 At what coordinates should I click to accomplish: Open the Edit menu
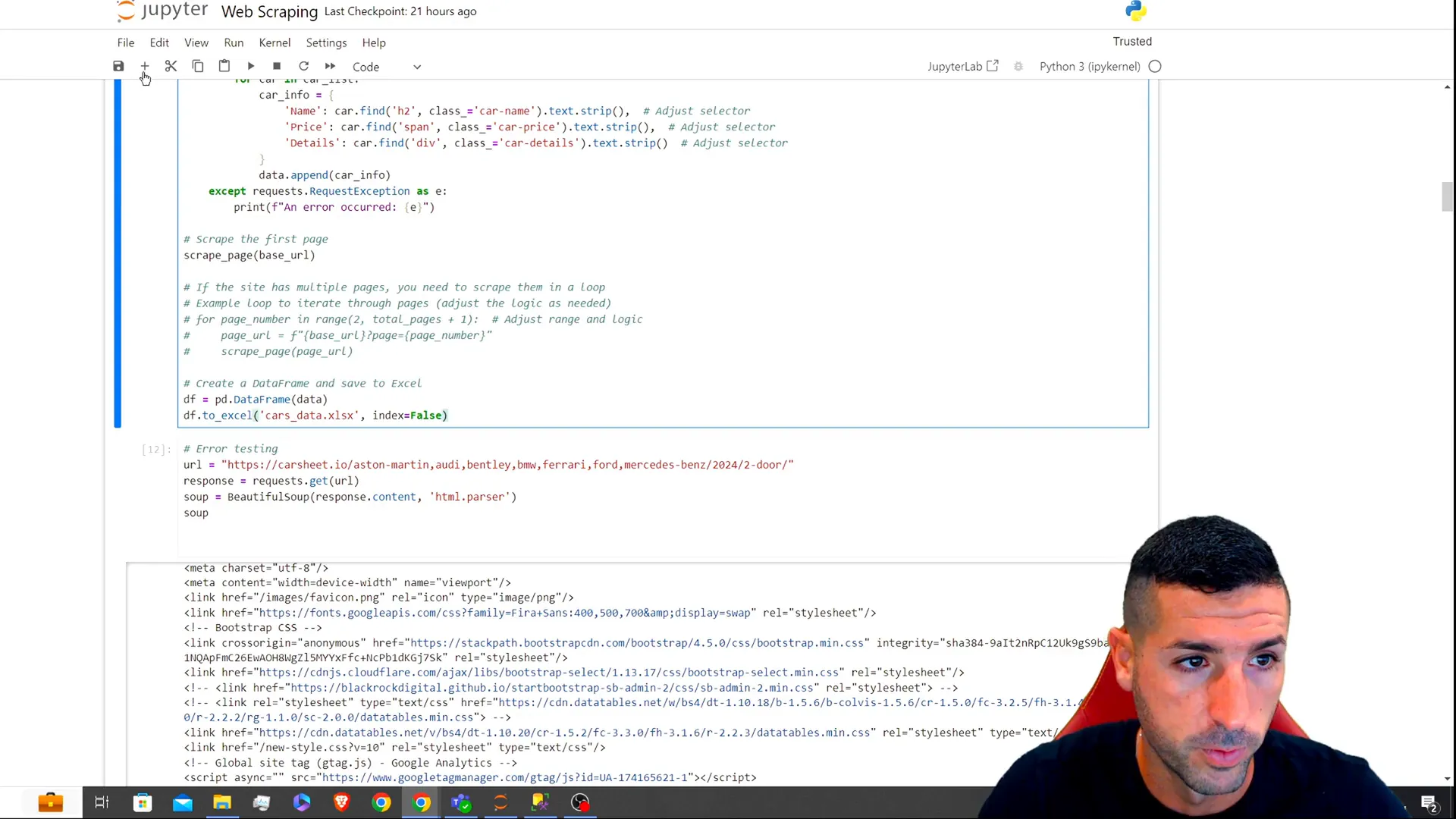[x=159, y=42]
